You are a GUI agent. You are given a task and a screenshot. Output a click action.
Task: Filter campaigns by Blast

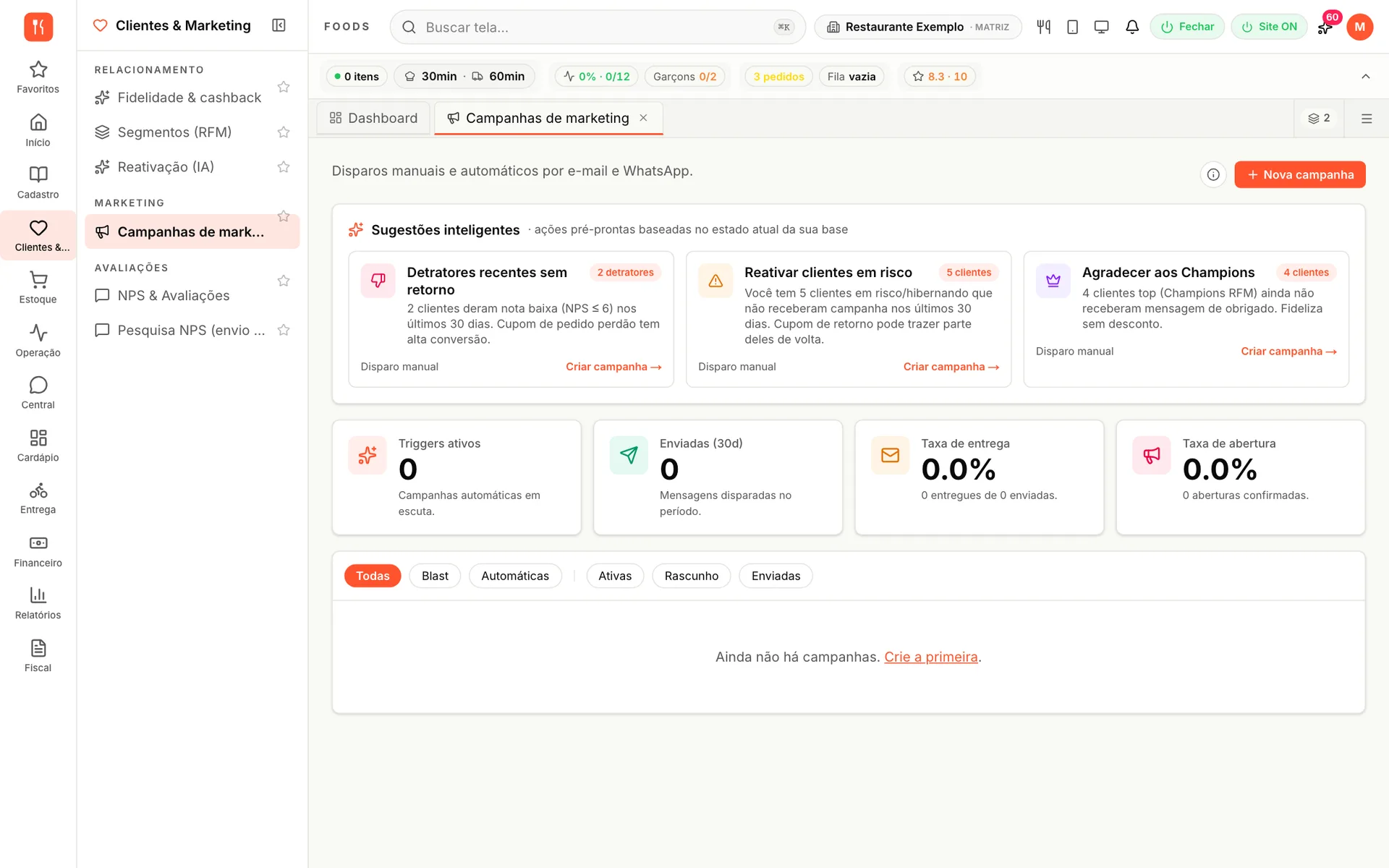pyautogui.click(x=435, y=576)
